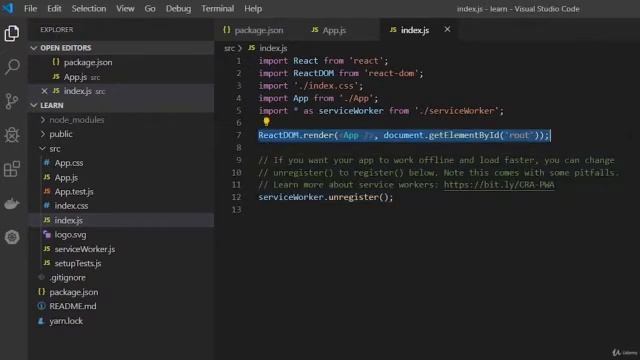Open the View menu

click(125, 9)
